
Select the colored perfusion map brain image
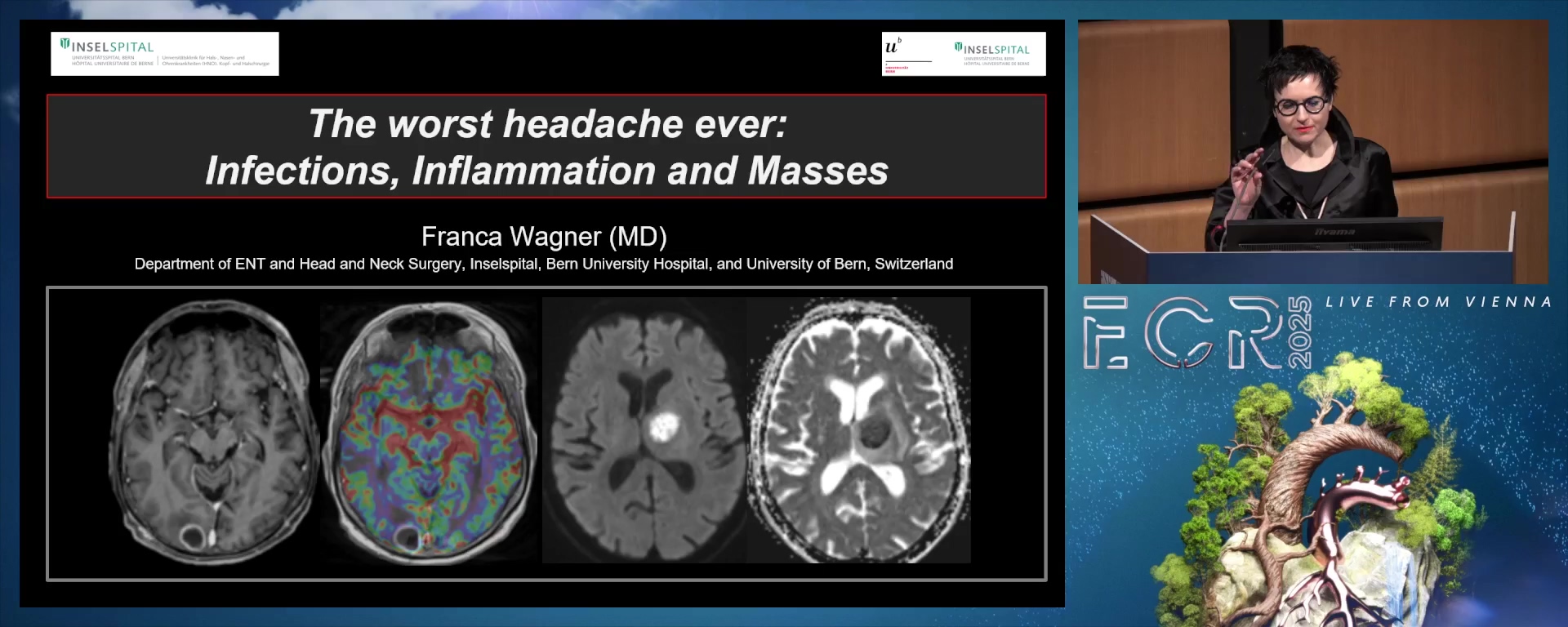pos(428,431)
